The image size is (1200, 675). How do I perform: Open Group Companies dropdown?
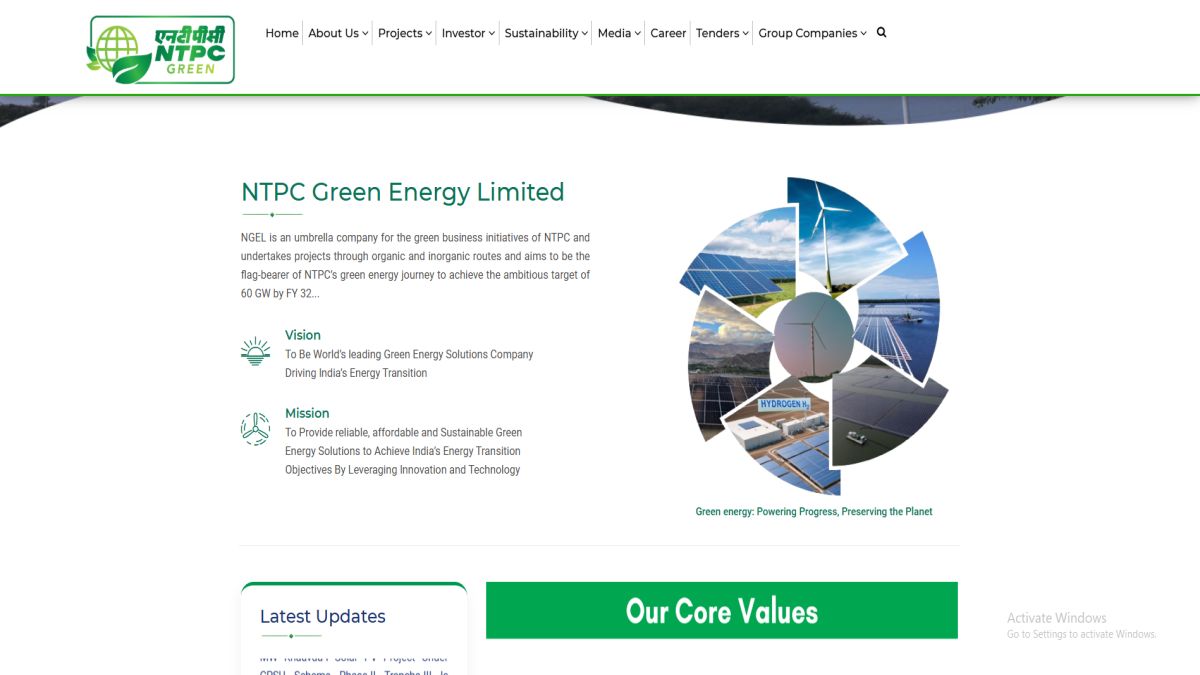(812, 33)
